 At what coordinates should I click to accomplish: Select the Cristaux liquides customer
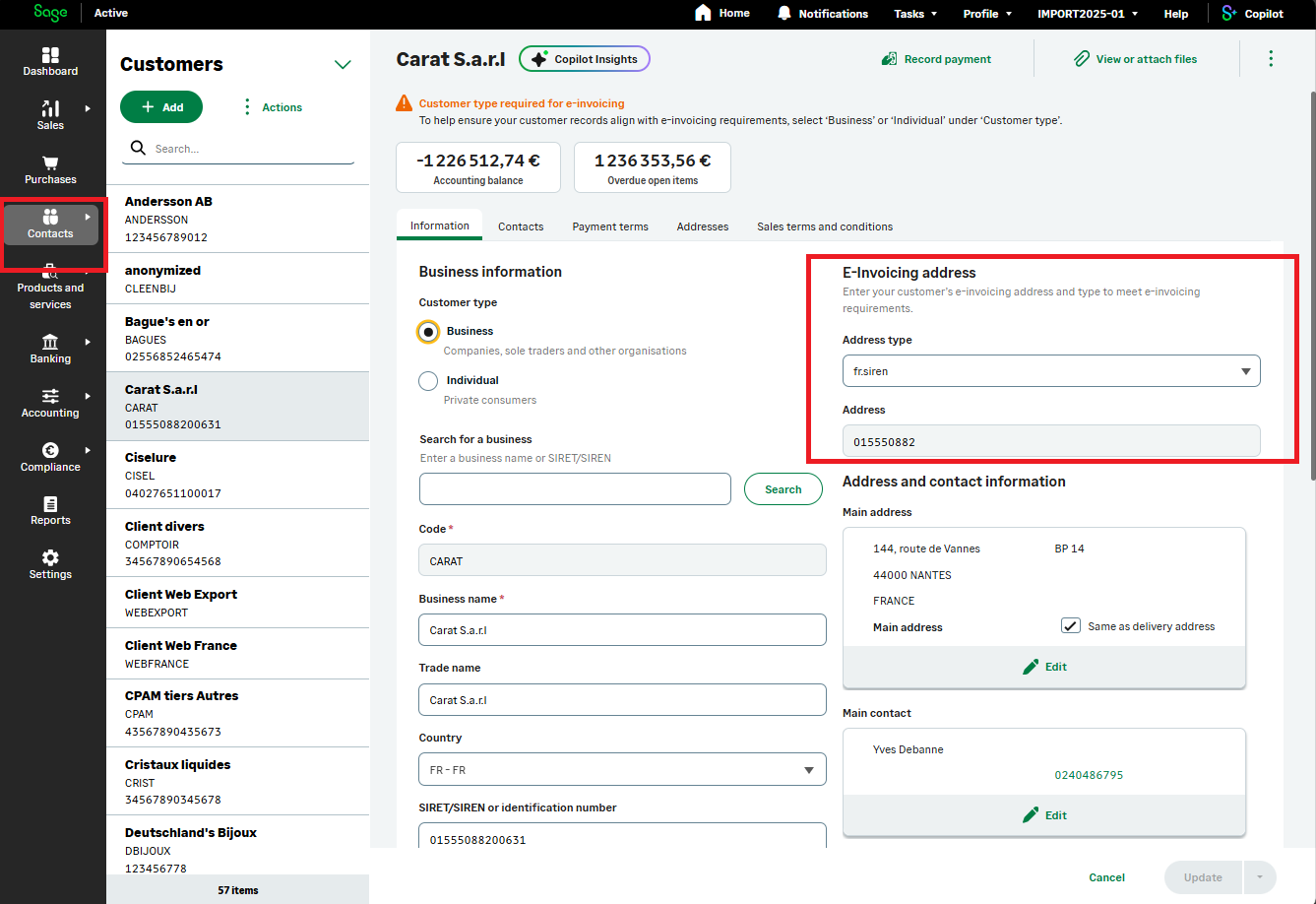(x=237, y=782)
